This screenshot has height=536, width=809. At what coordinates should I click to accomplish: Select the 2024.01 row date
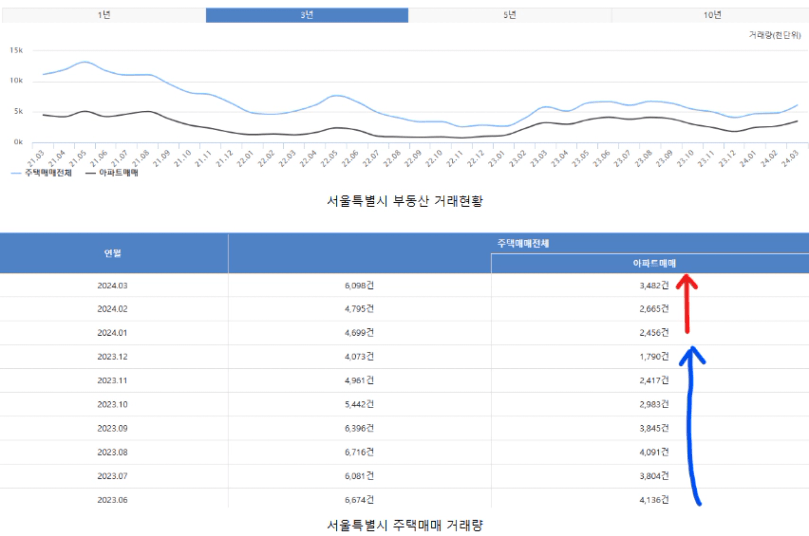click(112, 333)
